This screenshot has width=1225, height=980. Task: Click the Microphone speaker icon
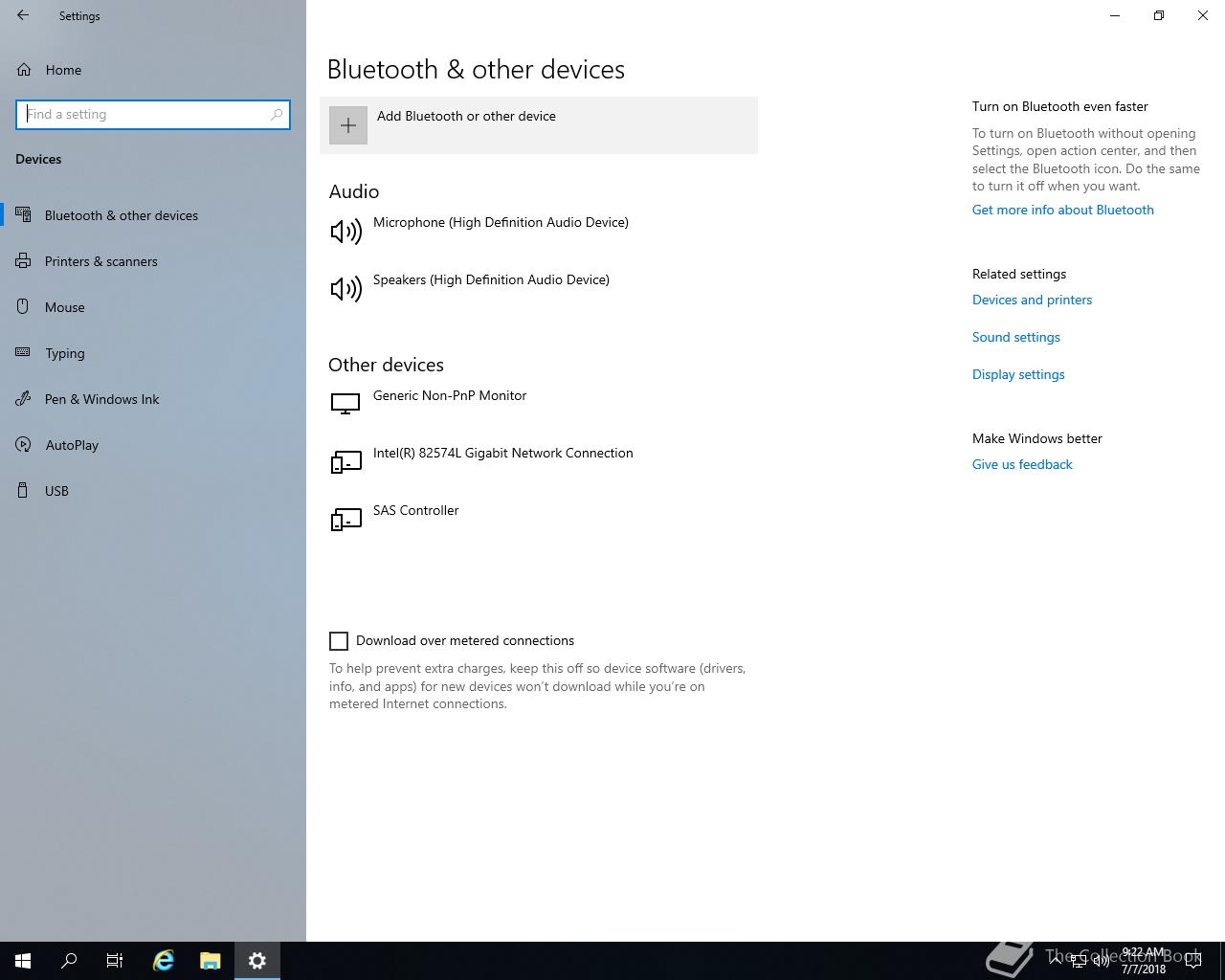coord(345,231)
